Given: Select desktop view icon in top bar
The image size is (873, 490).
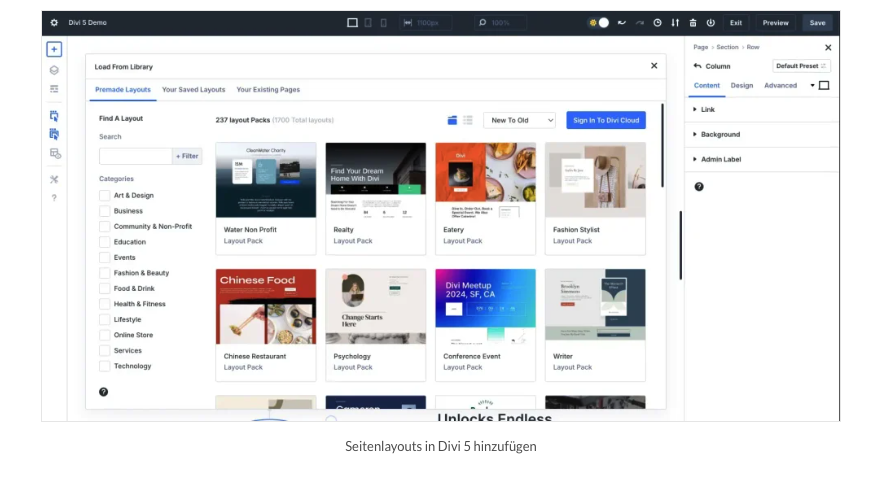Looking at the screenshot, I should (352, 22).
